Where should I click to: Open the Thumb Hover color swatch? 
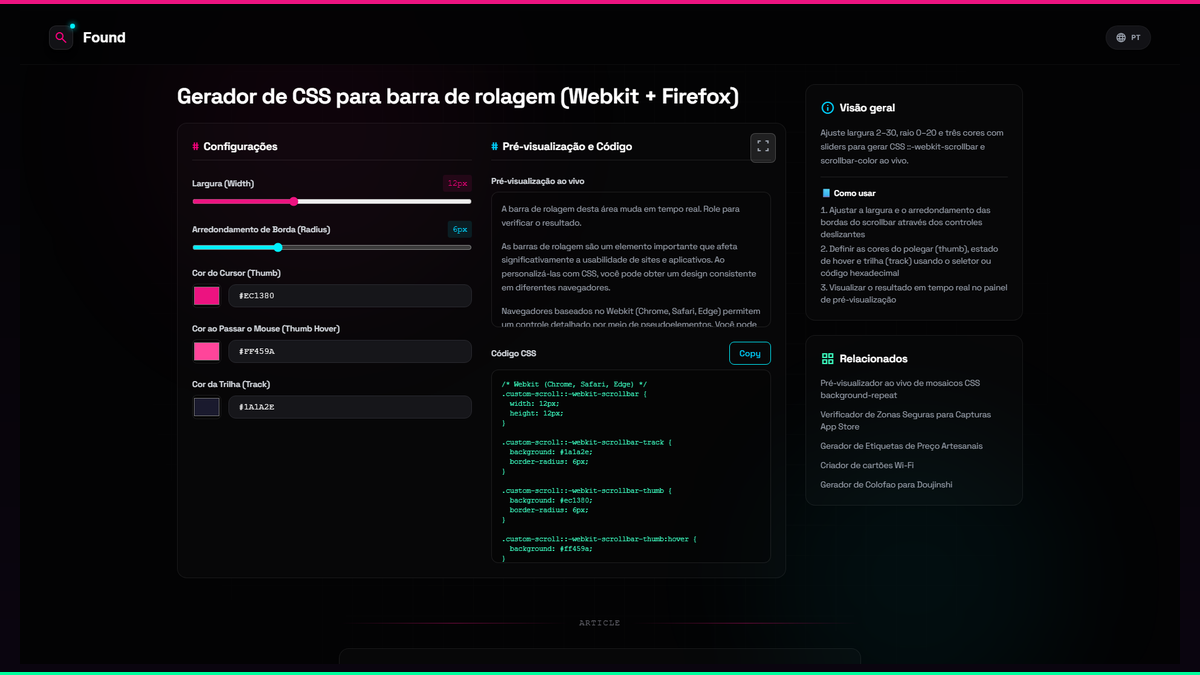click(207, 351)
